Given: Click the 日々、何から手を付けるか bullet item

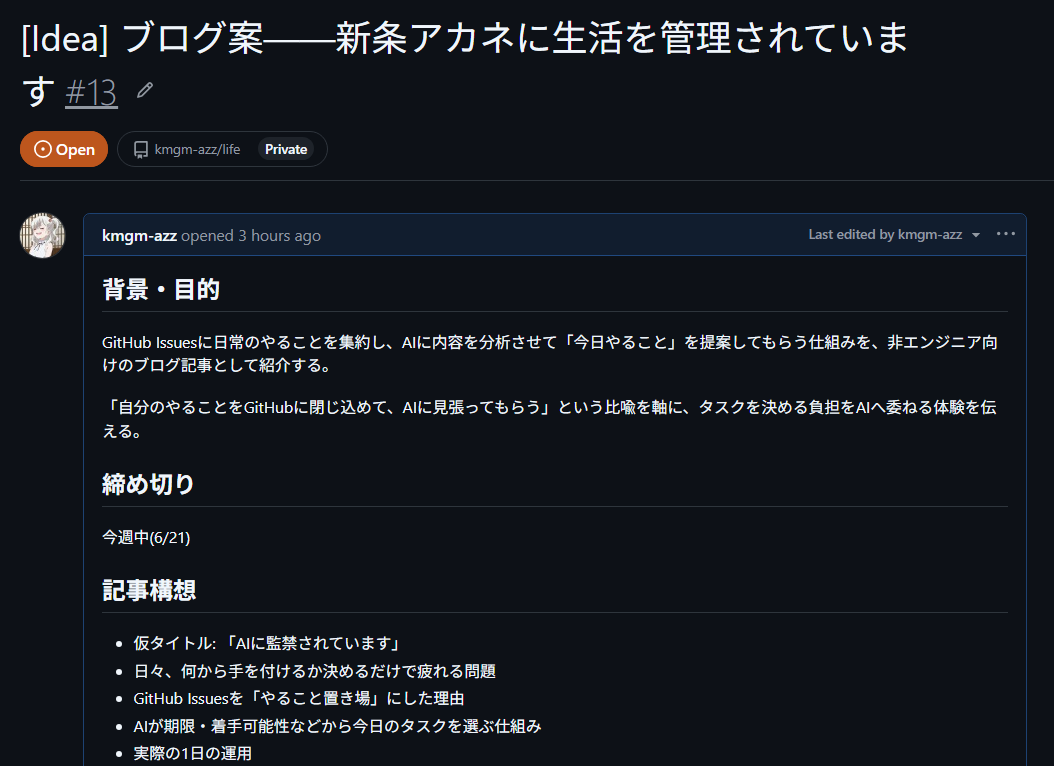Looking at the screenshot, I should pyautogui.click(x=315, y=671).
